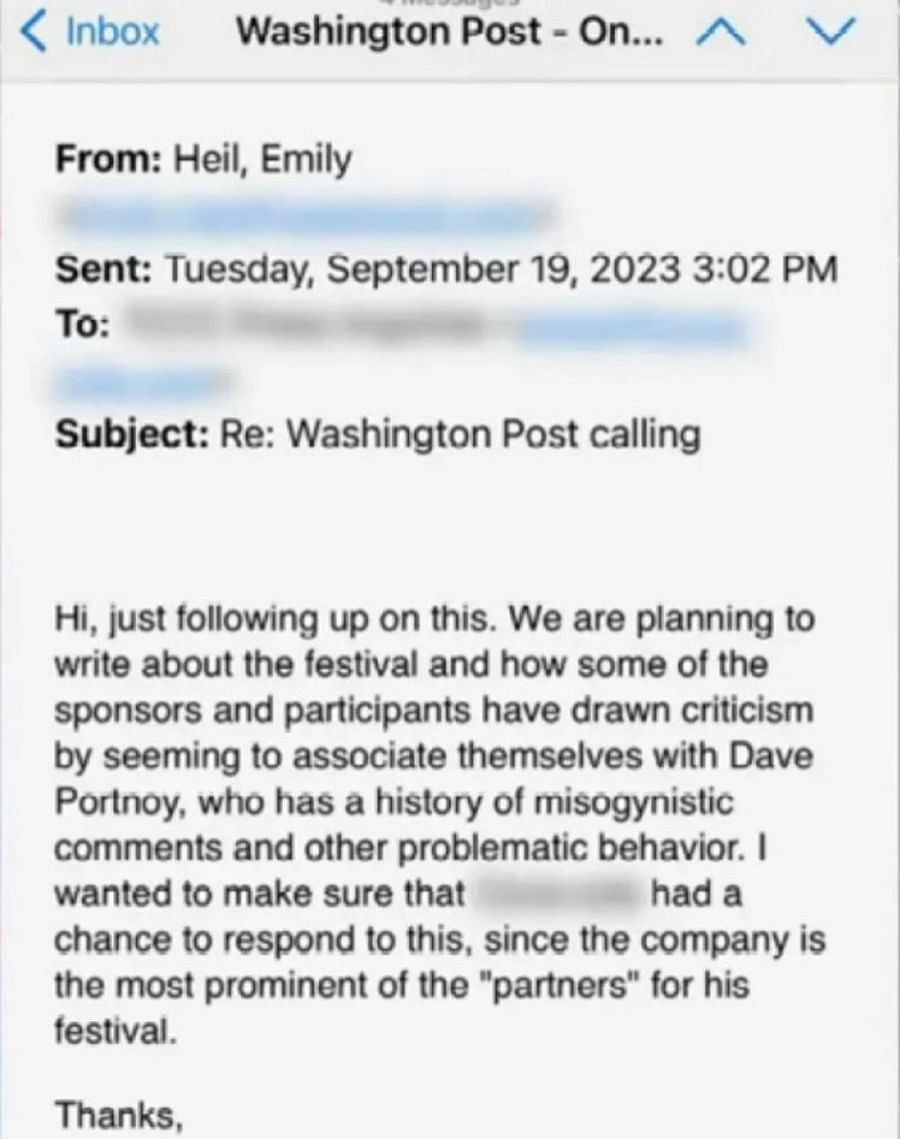Jump to next message with down arrow
This screenshot has height=1139, width=900.
point(833,31)
